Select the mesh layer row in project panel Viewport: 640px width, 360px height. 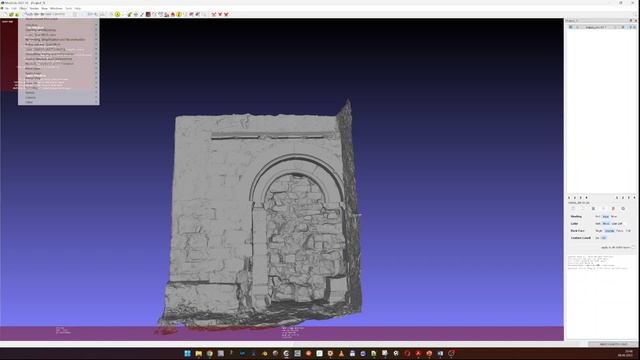point(601,27)
